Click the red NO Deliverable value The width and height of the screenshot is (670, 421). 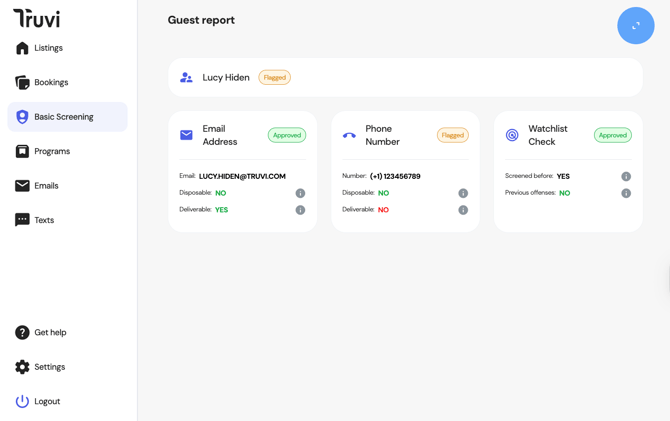(383, 210)
